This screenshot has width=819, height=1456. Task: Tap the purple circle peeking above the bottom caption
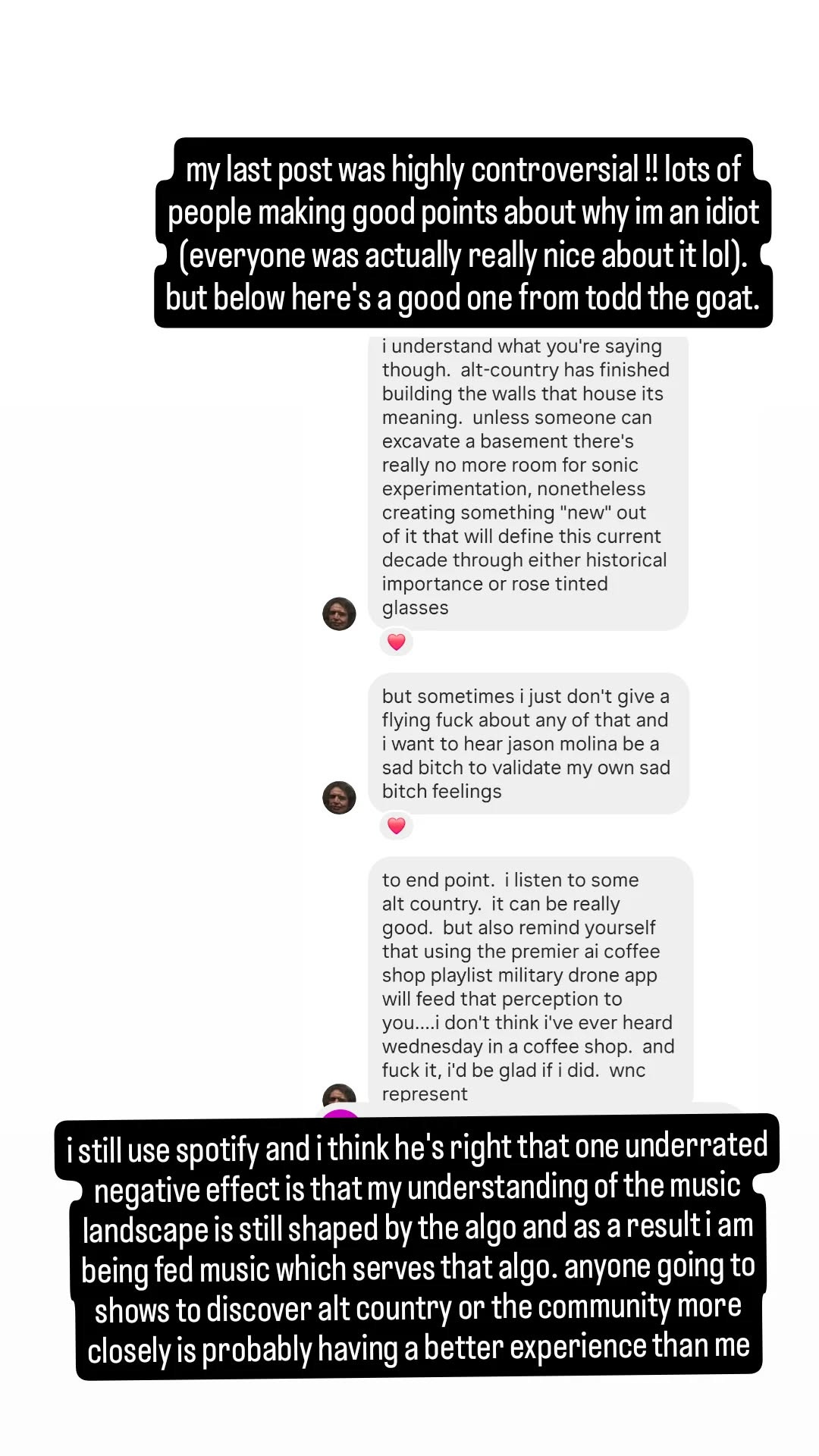click(340, 1113)
